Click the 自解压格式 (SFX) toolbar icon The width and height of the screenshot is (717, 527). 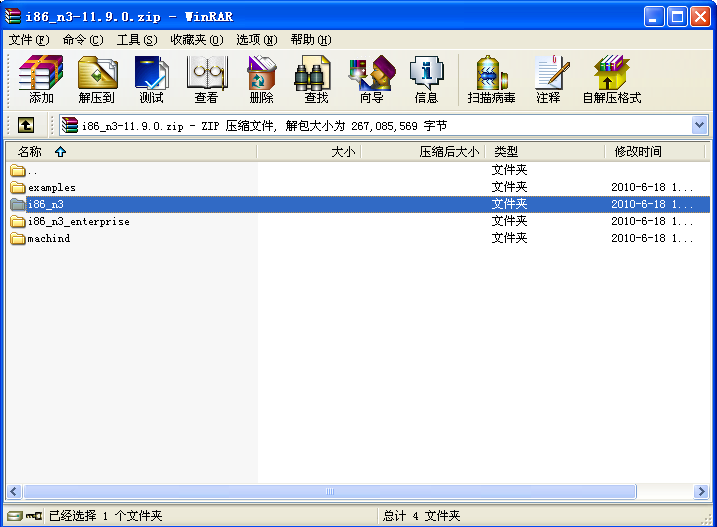click(612, 79)
